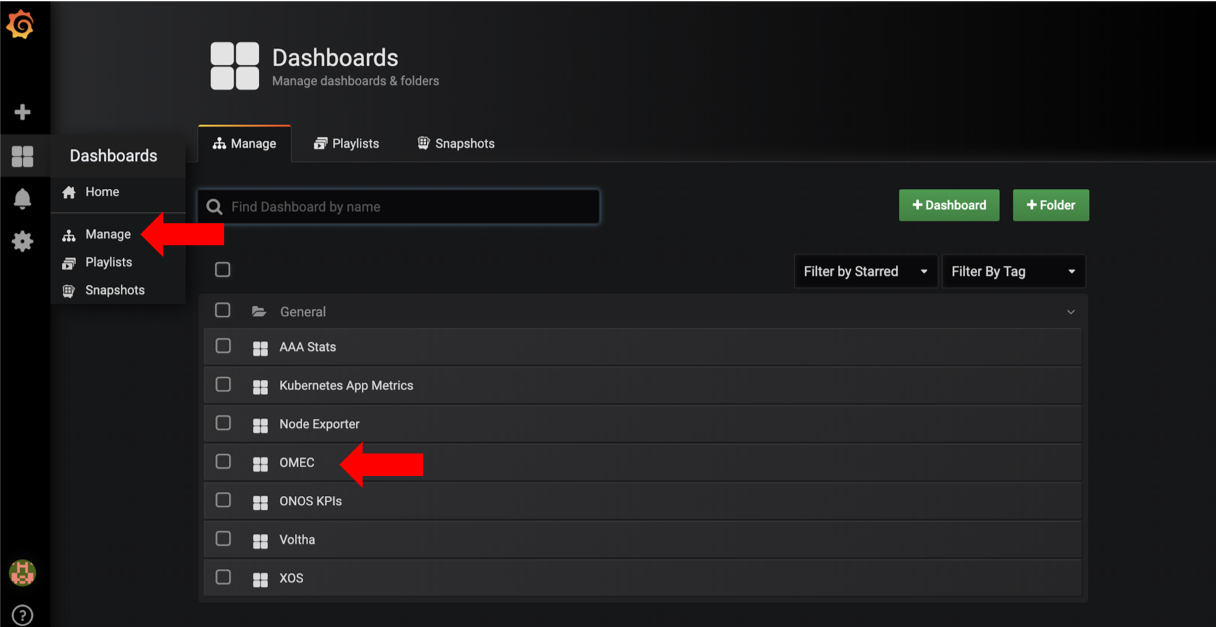Toggle the General folder checkbox
1216x627 pixels.
223,310
